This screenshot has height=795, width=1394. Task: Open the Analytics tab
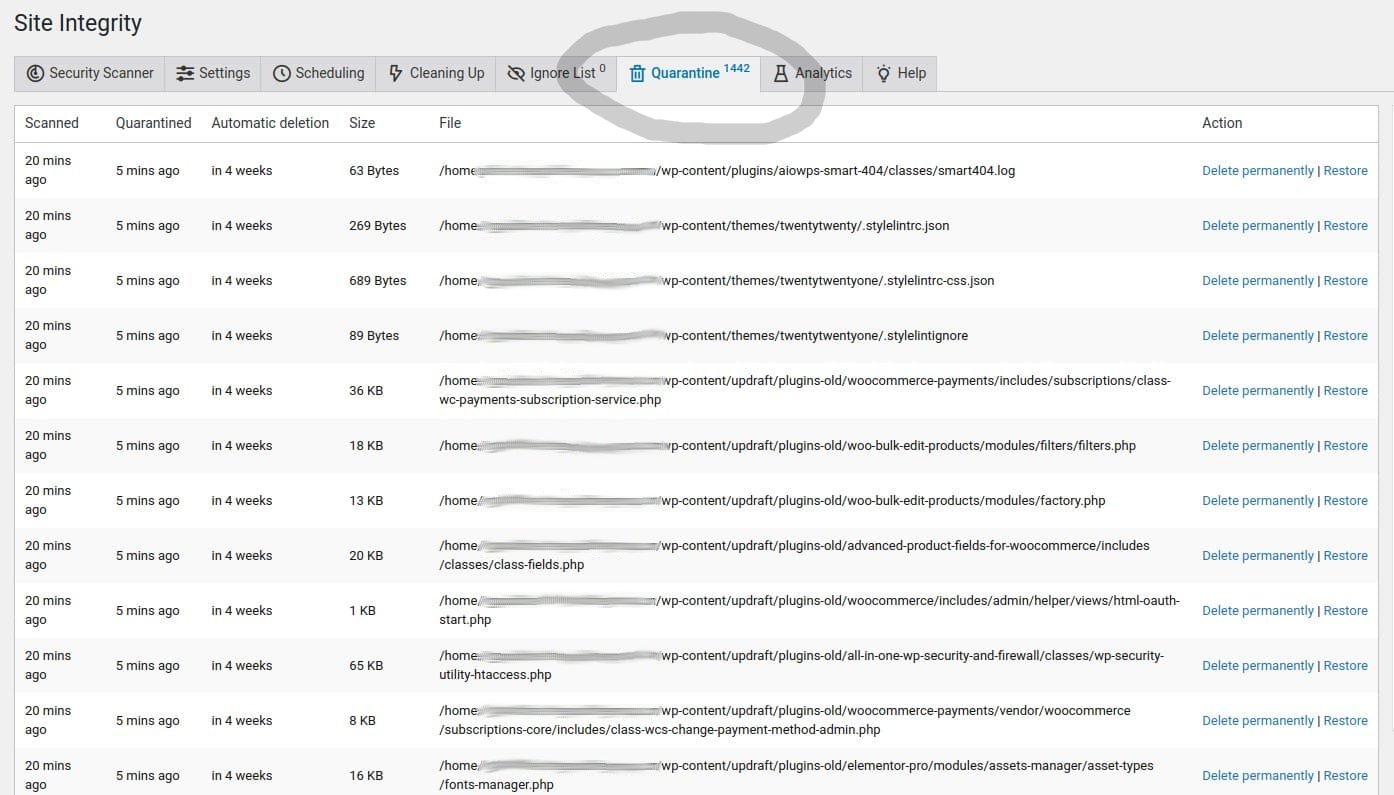click(811, 73)
